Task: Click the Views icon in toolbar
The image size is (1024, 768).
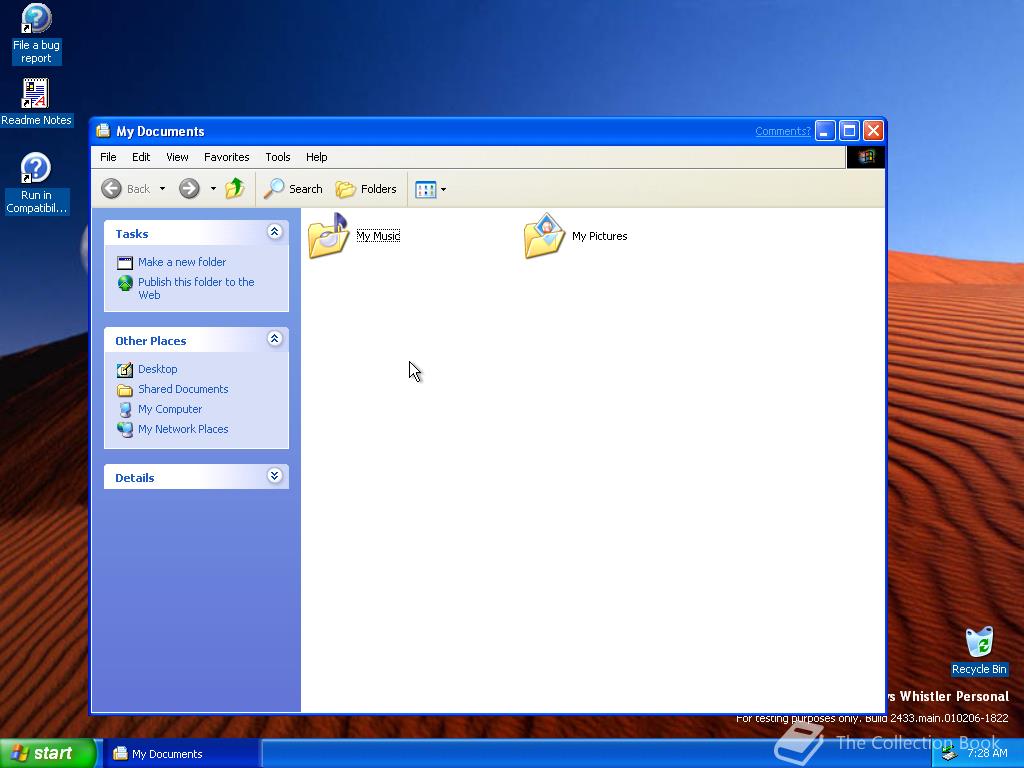Action: pyautogui.click(x=426, y=189)
